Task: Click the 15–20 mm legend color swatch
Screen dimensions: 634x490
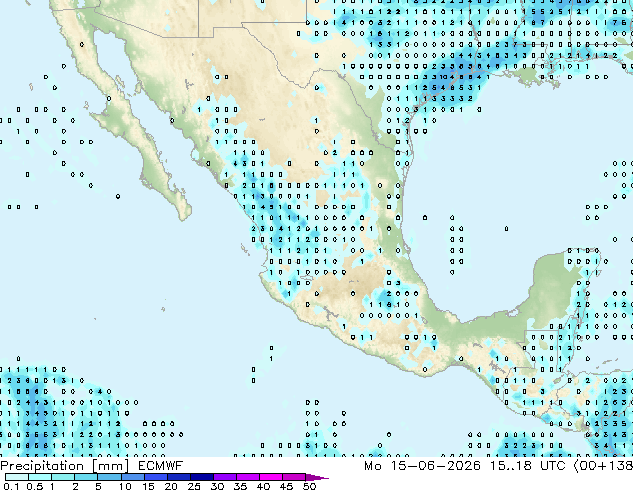Action: (155, 477)
